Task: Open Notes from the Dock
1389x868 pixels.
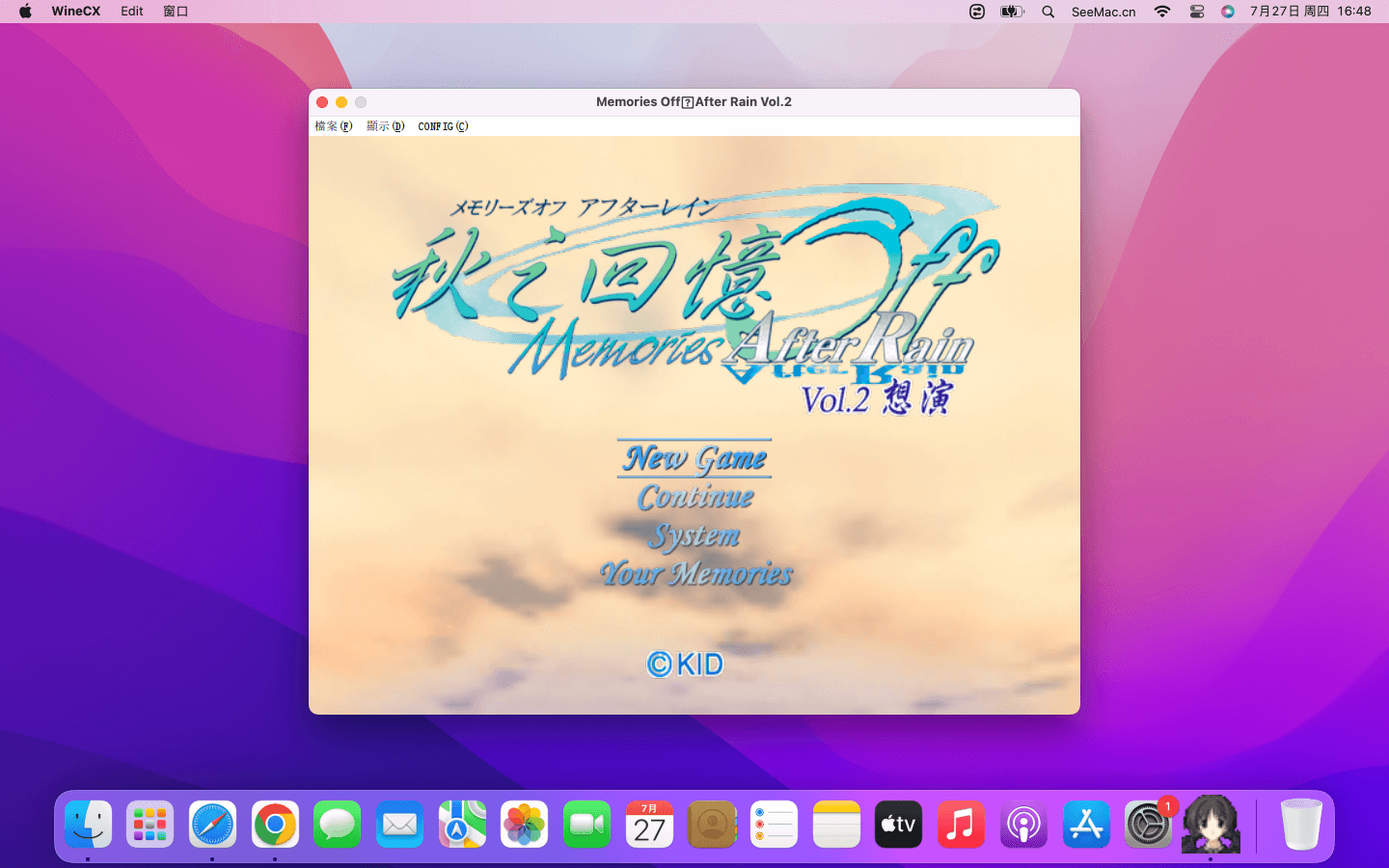Action: click(836, 825)
